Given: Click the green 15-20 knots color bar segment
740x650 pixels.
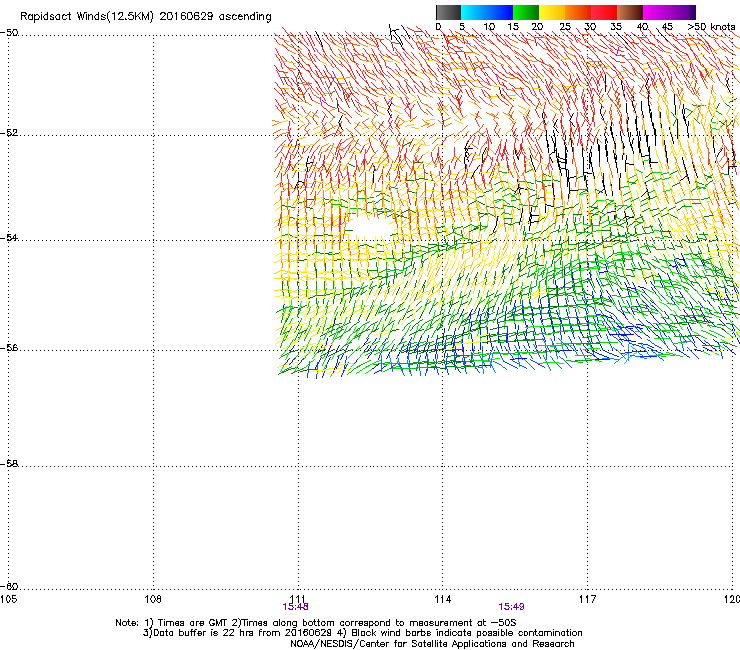Looking at the screenshot, I should click(x=526, y=12).
